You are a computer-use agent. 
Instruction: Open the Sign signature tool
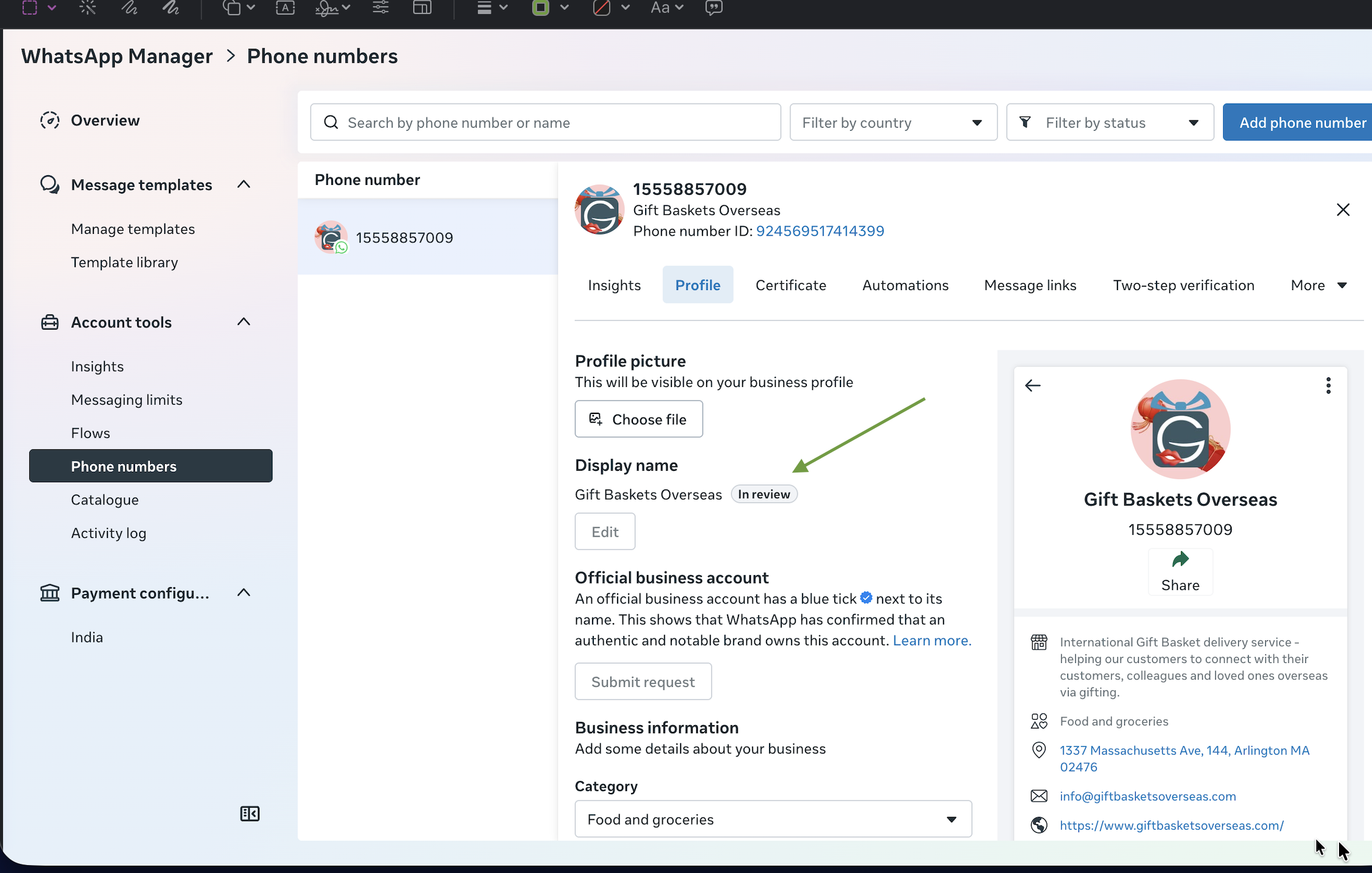pyautogui.click(x=327, y=7)
